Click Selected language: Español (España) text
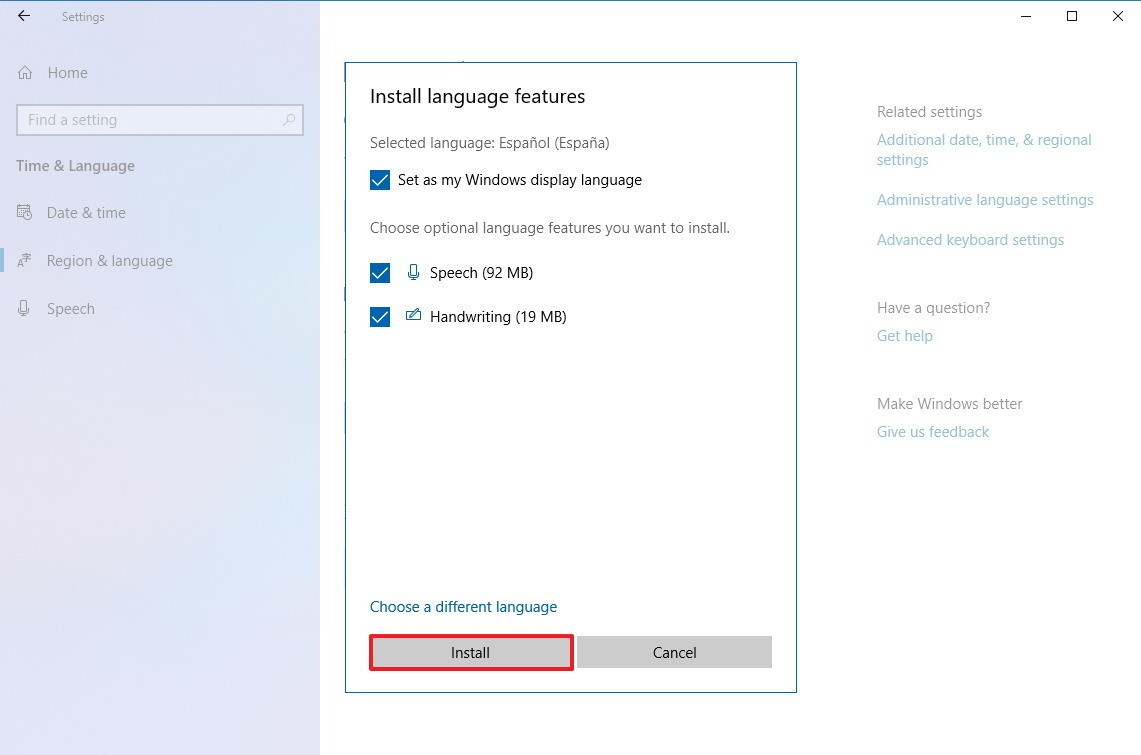The image size is (1141, 755). tap(490, 143)
